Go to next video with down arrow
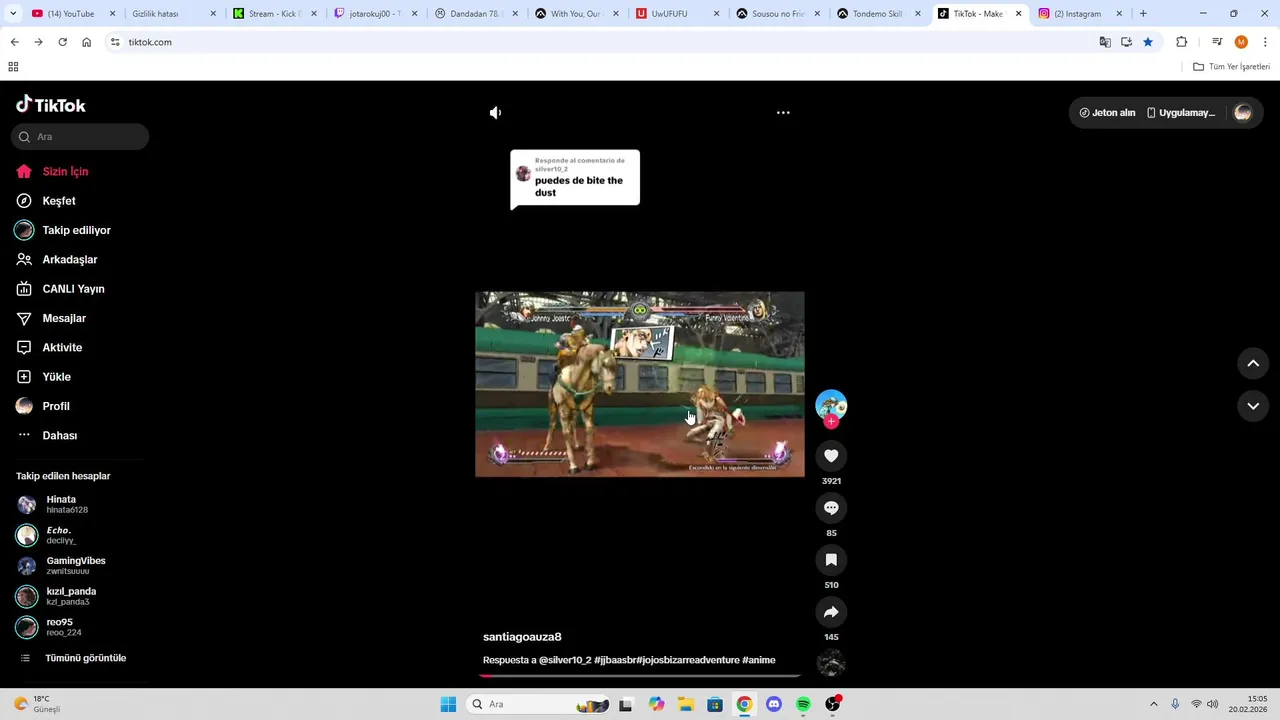The width and height of the screenshot is (1280, 720). point(1253,406)
